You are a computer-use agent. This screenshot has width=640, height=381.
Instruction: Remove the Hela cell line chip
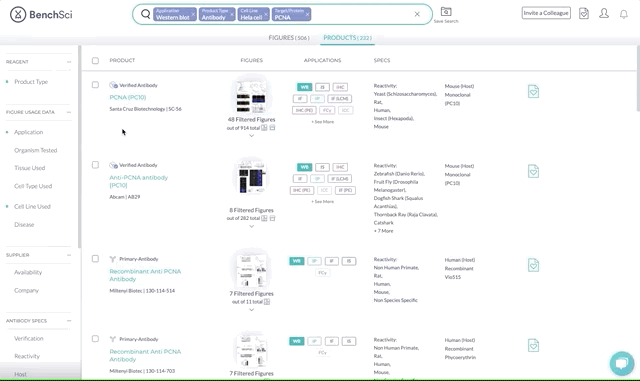click(266, 15)
